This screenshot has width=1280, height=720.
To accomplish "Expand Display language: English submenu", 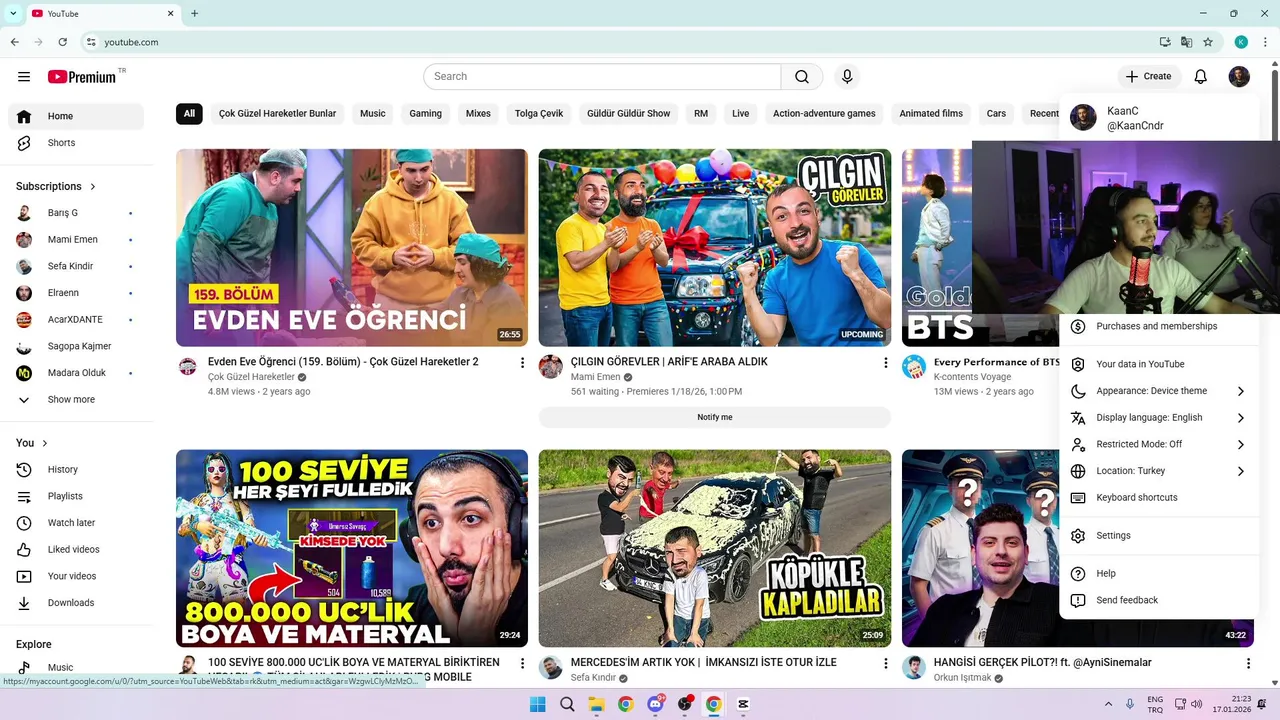I will (x=1159, y=418).
